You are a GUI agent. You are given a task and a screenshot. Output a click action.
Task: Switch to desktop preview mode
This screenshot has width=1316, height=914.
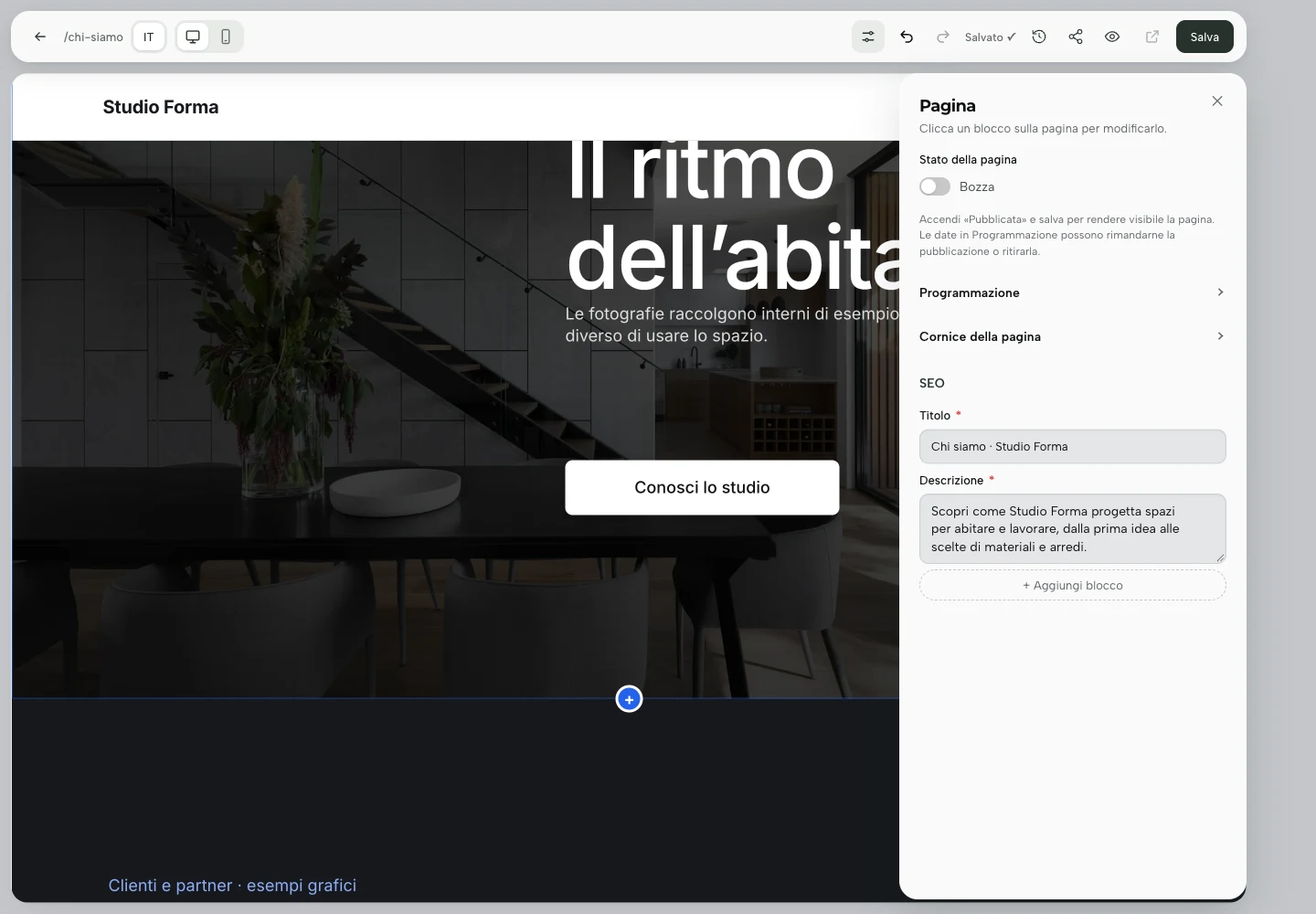coord(193,37)
